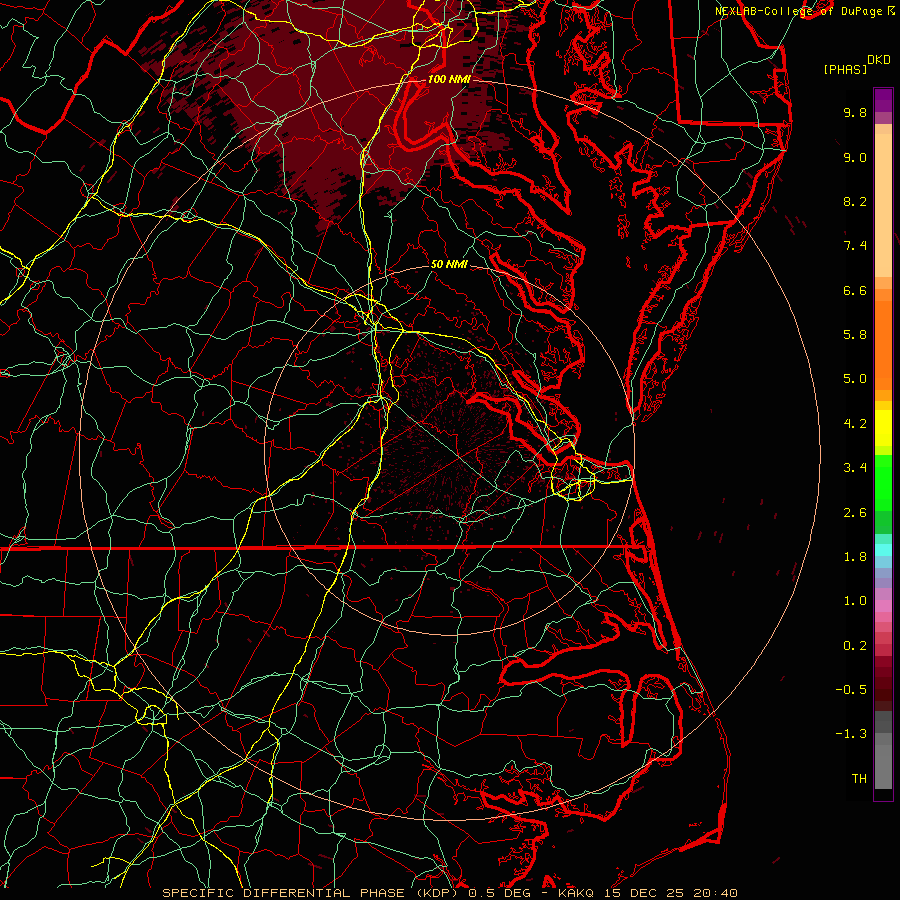Select the 2.6 value on the color scale

pos(855,513)
